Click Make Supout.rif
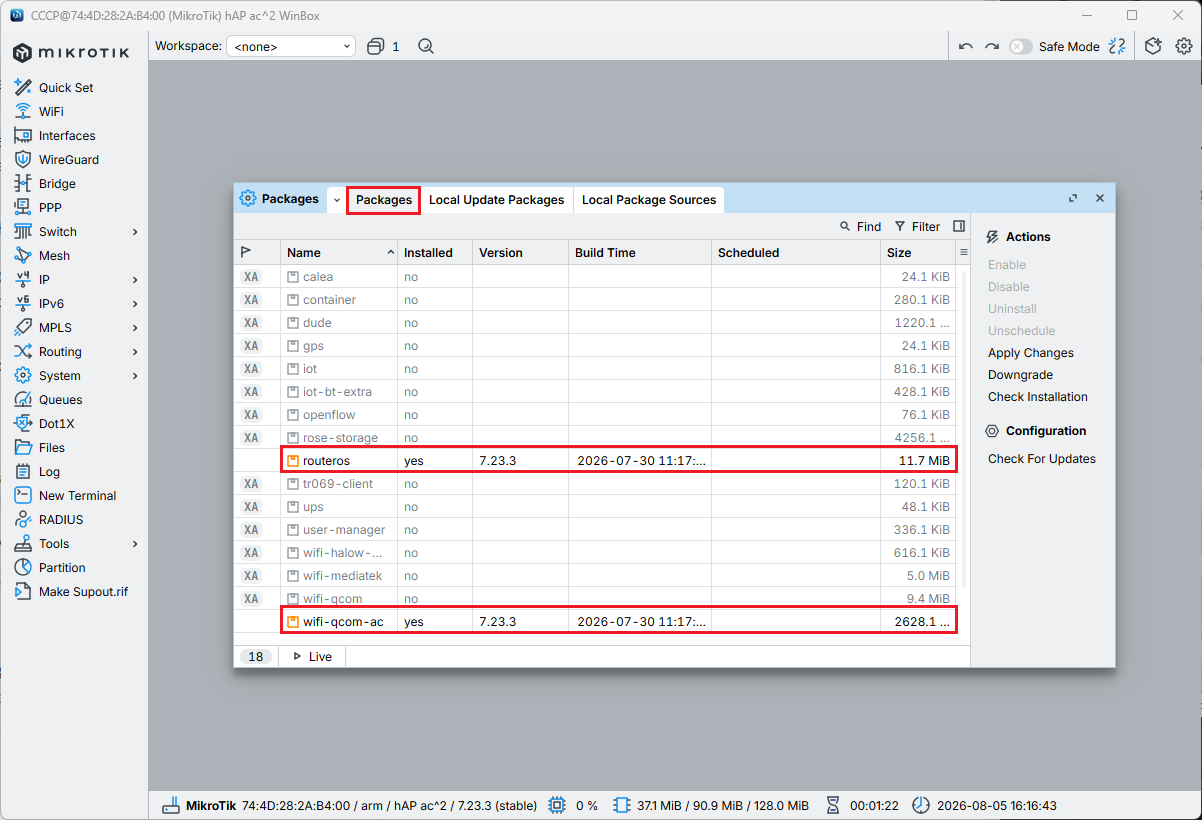Viewport: 1202px width, 820px height. tap(83, 592)
